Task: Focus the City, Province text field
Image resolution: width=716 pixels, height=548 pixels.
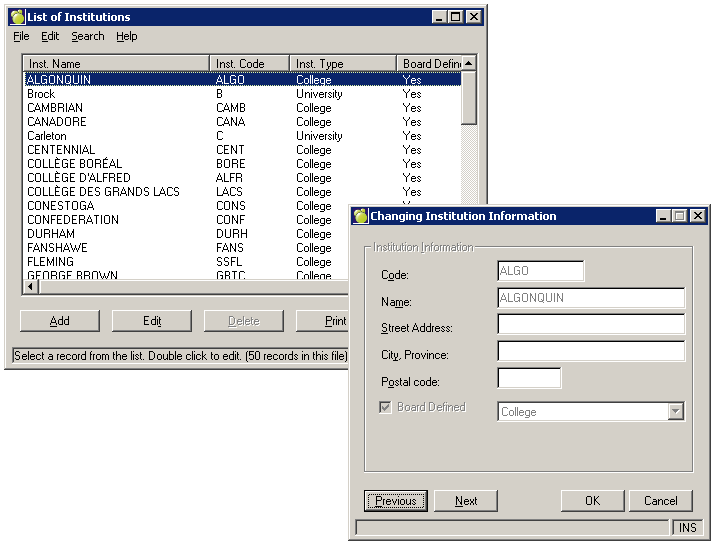Action: tap(590, 351)
